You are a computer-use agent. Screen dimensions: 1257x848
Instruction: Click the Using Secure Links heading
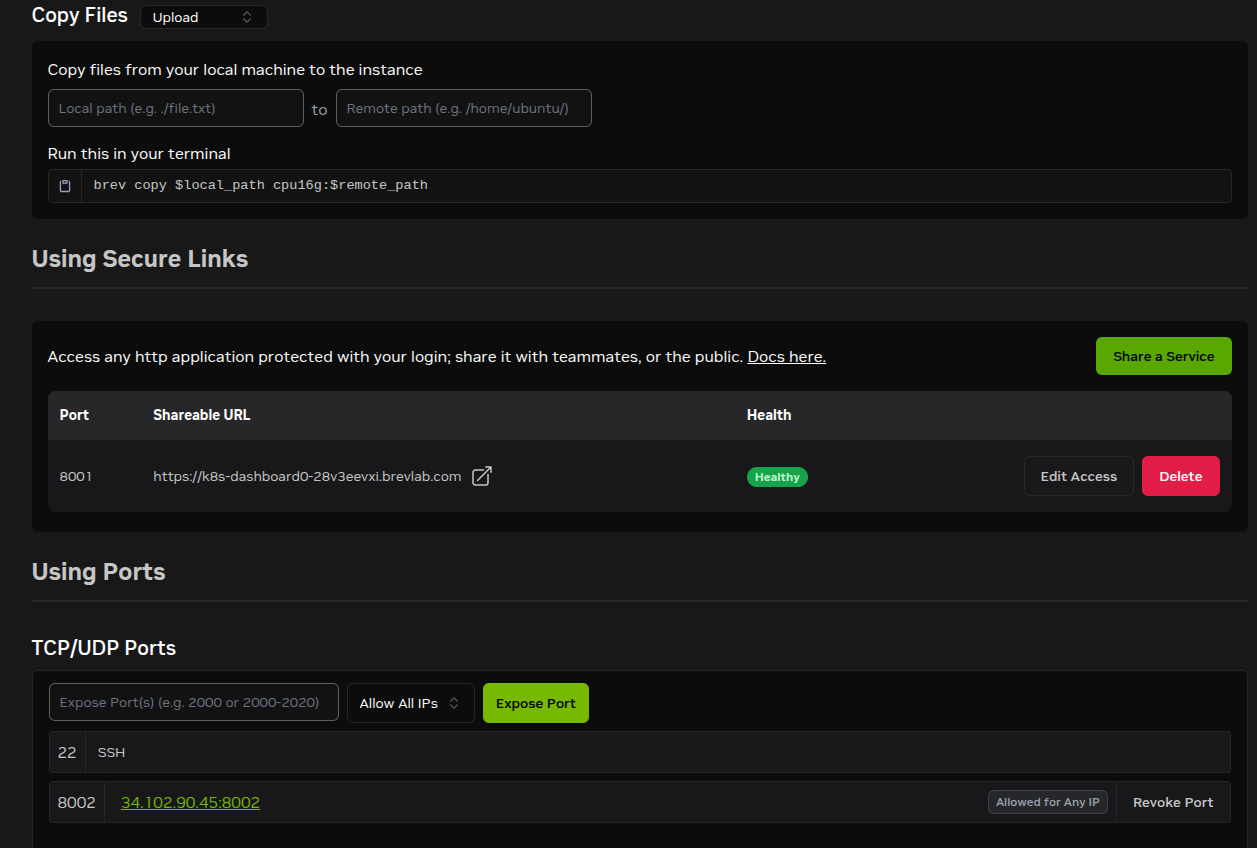[140, 259]
